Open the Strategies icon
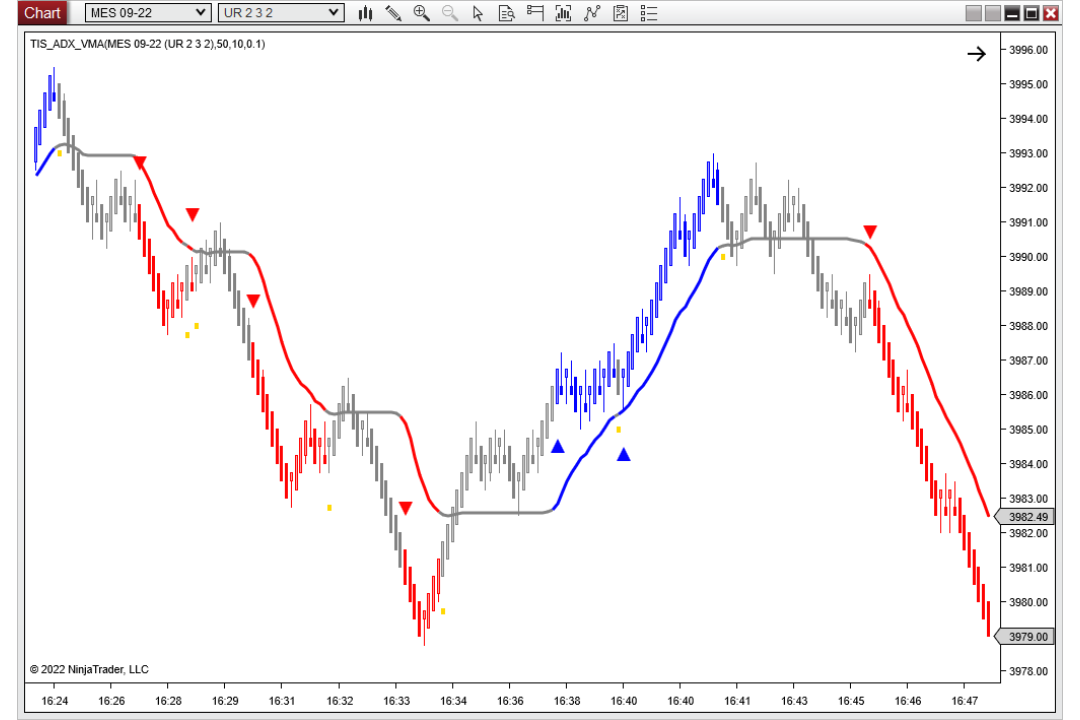Viewport: 1080px width, 720px height. click(x=592, y=13)
